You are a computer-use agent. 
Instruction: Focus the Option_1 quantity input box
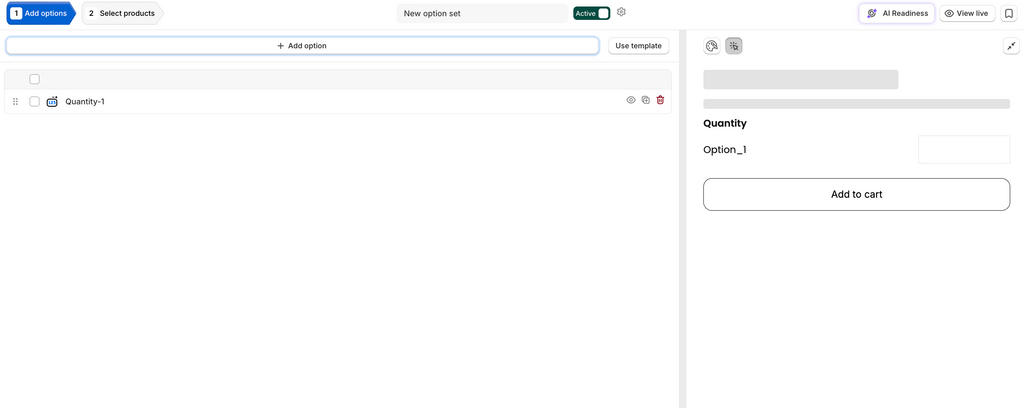coord(964,149)
